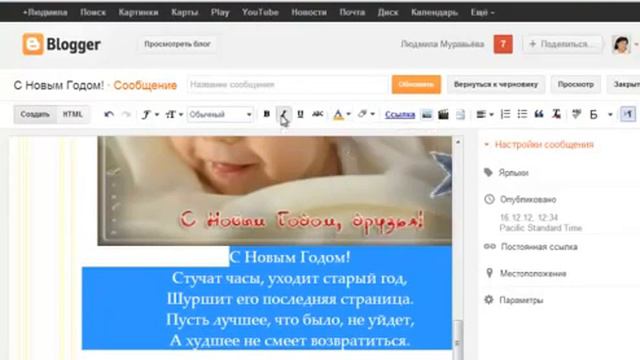Open the font size menu

coord(173,115)
